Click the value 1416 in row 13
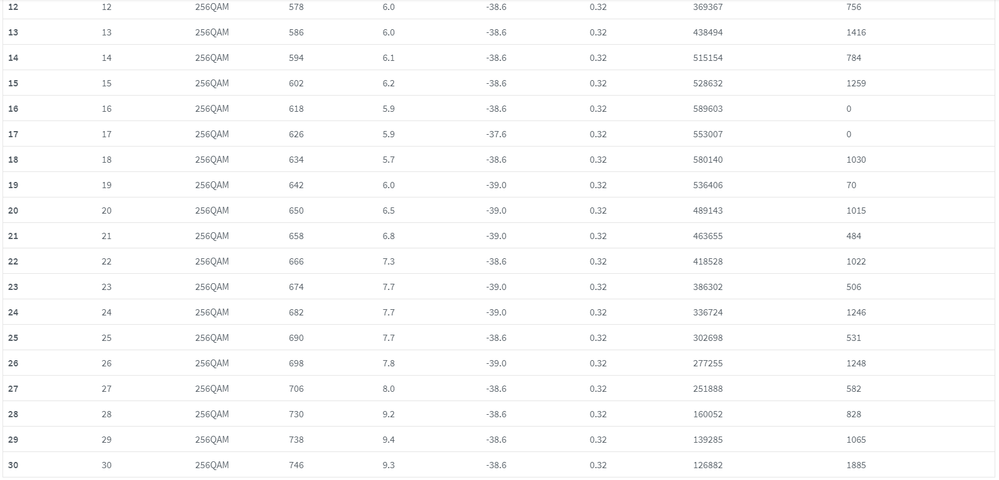The width and height of the screenshot is (999, 480). point(856,33)
